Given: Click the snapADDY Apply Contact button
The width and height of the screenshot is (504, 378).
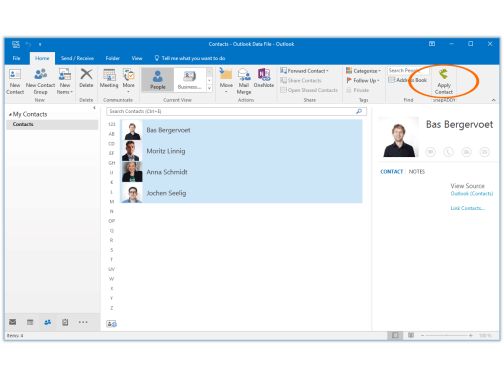Looking at the screenshot, I should (444, 81).
